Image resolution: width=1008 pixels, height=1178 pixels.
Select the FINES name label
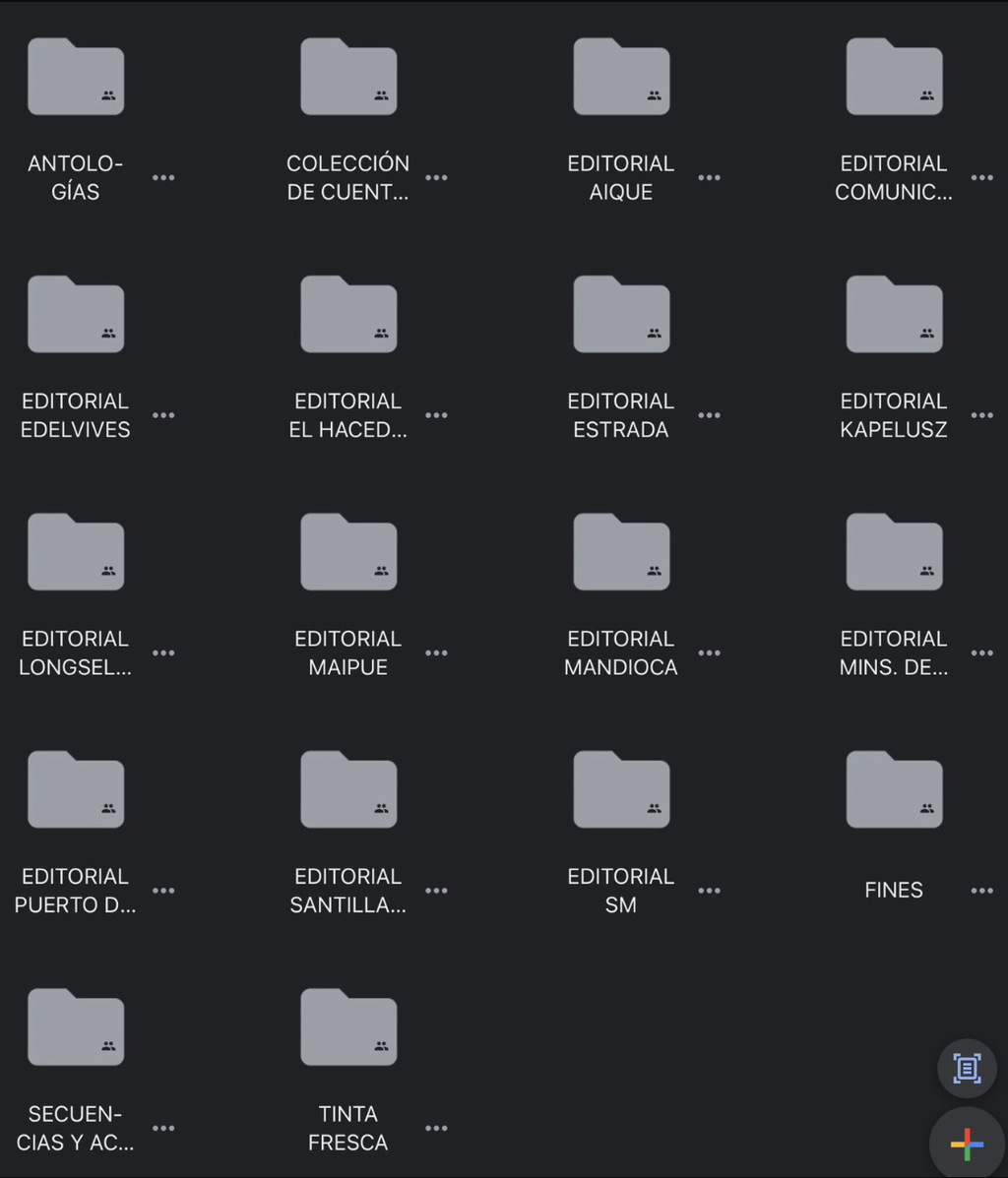coord(894,891)
